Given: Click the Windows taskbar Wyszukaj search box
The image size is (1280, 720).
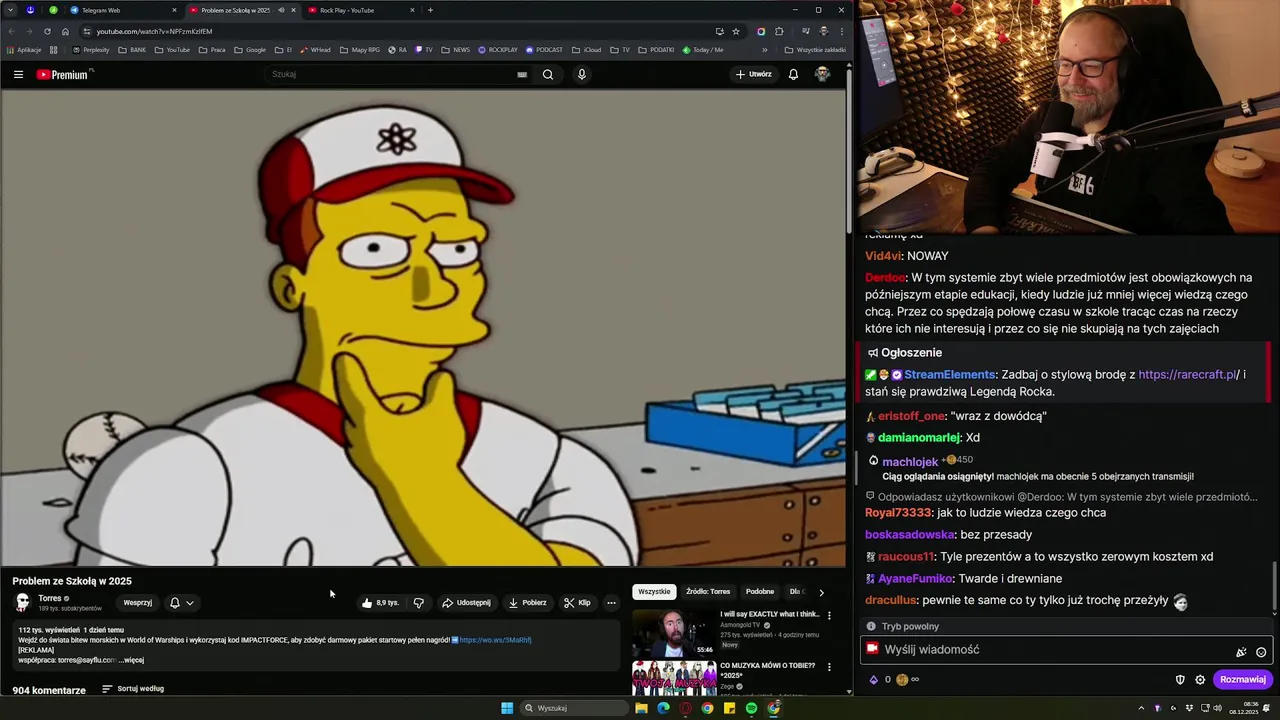Looking at the screenshot, I should (x=576, y=708).
